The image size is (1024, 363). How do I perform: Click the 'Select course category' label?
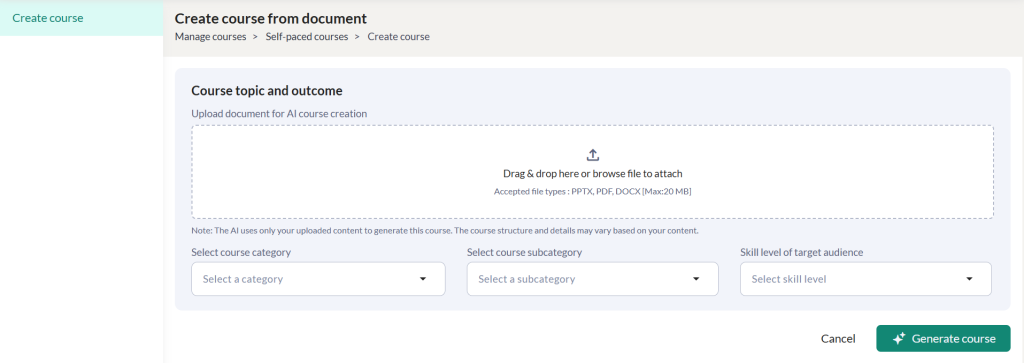click(241, 252)
